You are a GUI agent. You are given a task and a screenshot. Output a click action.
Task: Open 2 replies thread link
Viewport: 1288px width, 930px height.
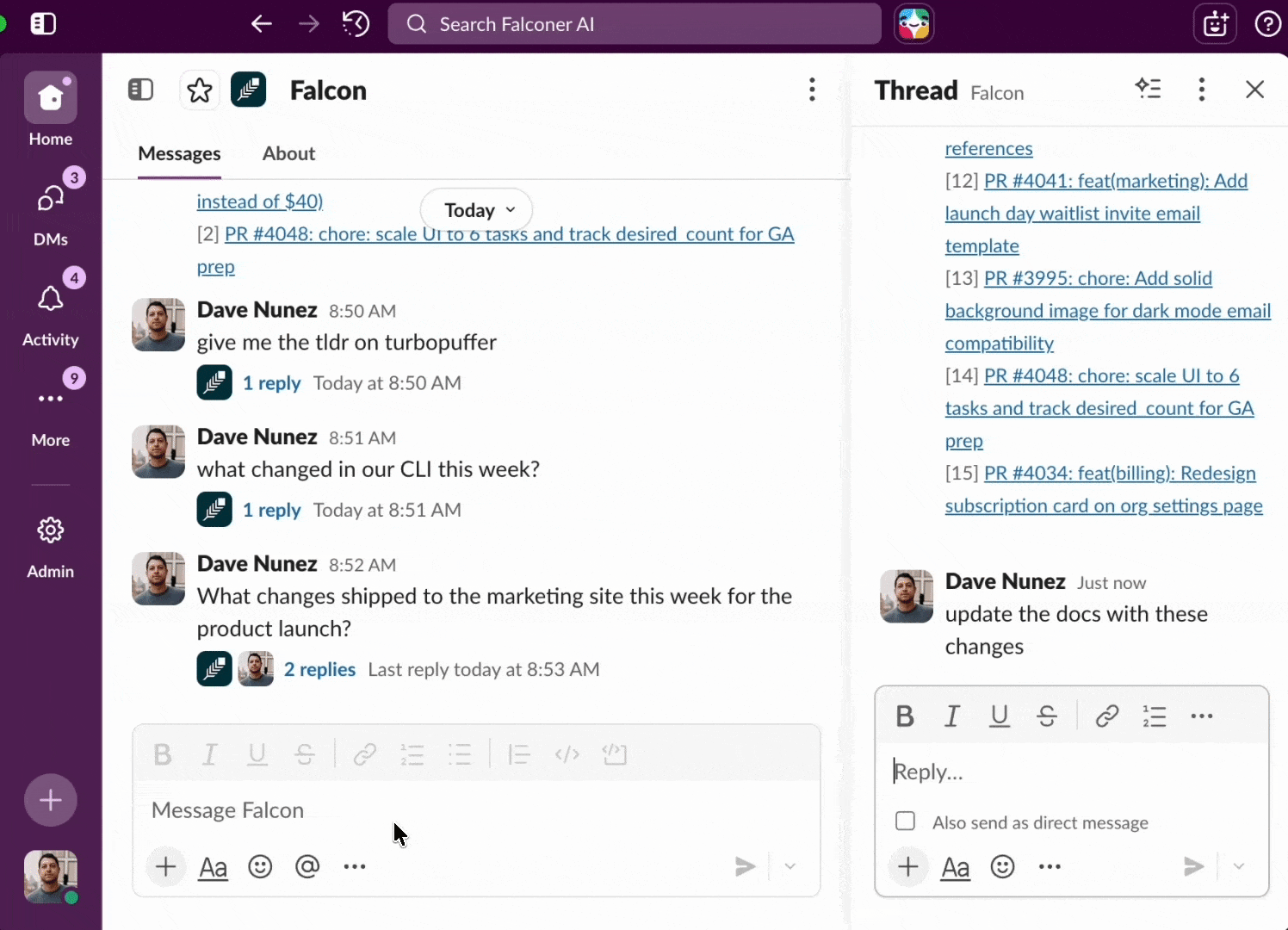coord(319,669)
